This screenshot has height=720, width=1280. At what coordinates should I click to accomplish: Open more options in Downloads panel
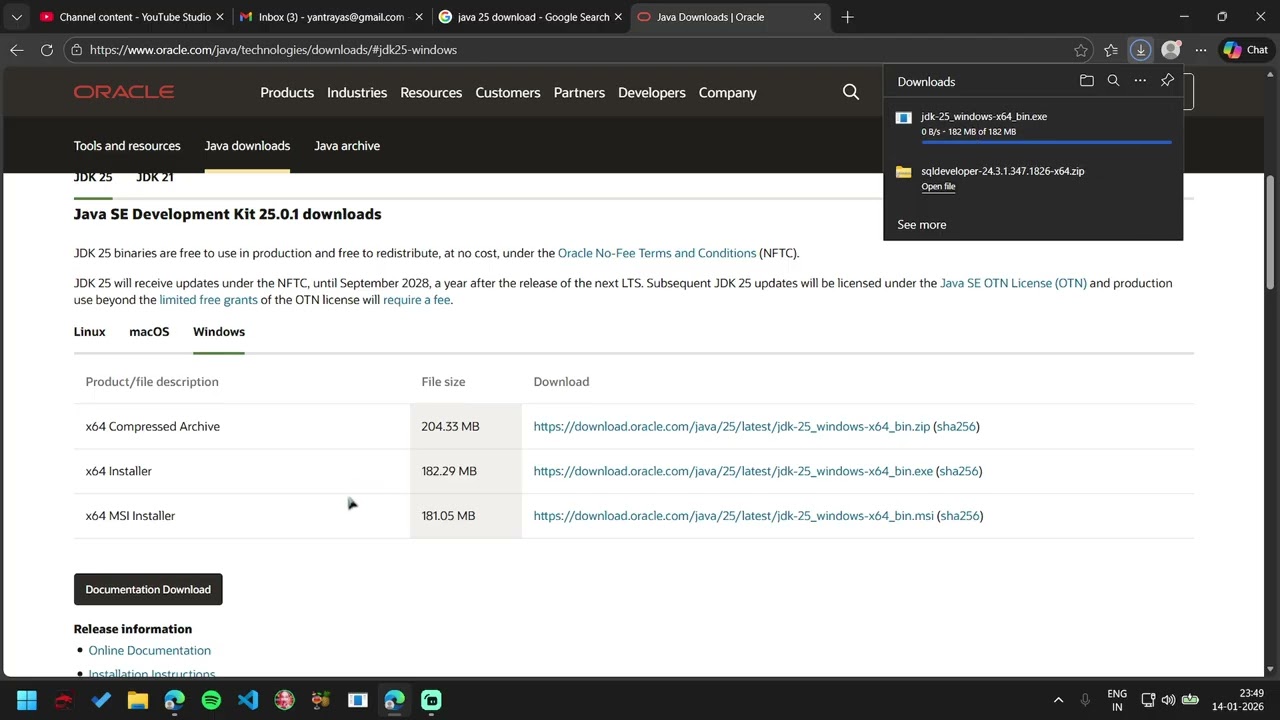point(1140,81)
